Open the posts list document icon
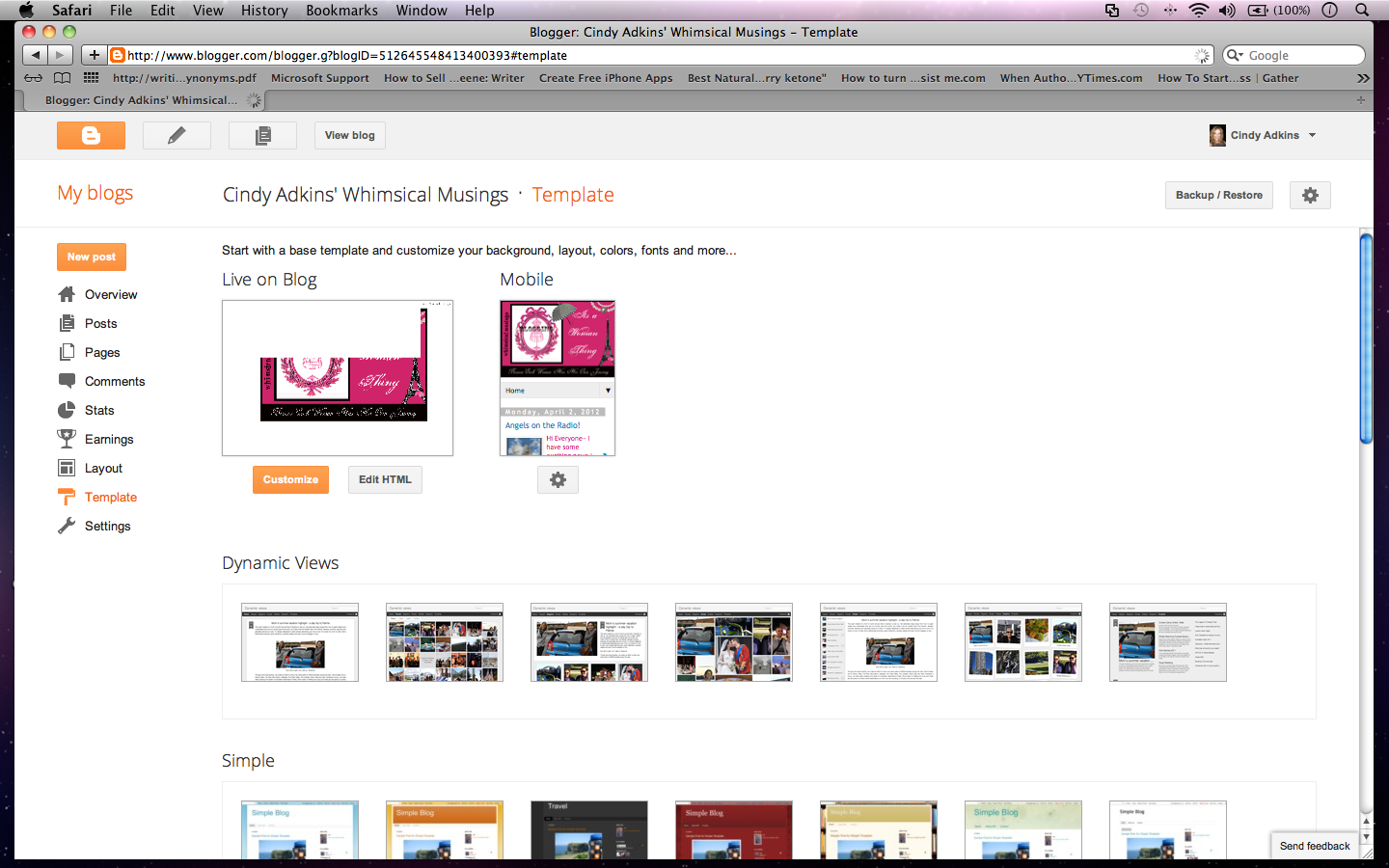The image size is (1389, 868). [x=262, y=136]
